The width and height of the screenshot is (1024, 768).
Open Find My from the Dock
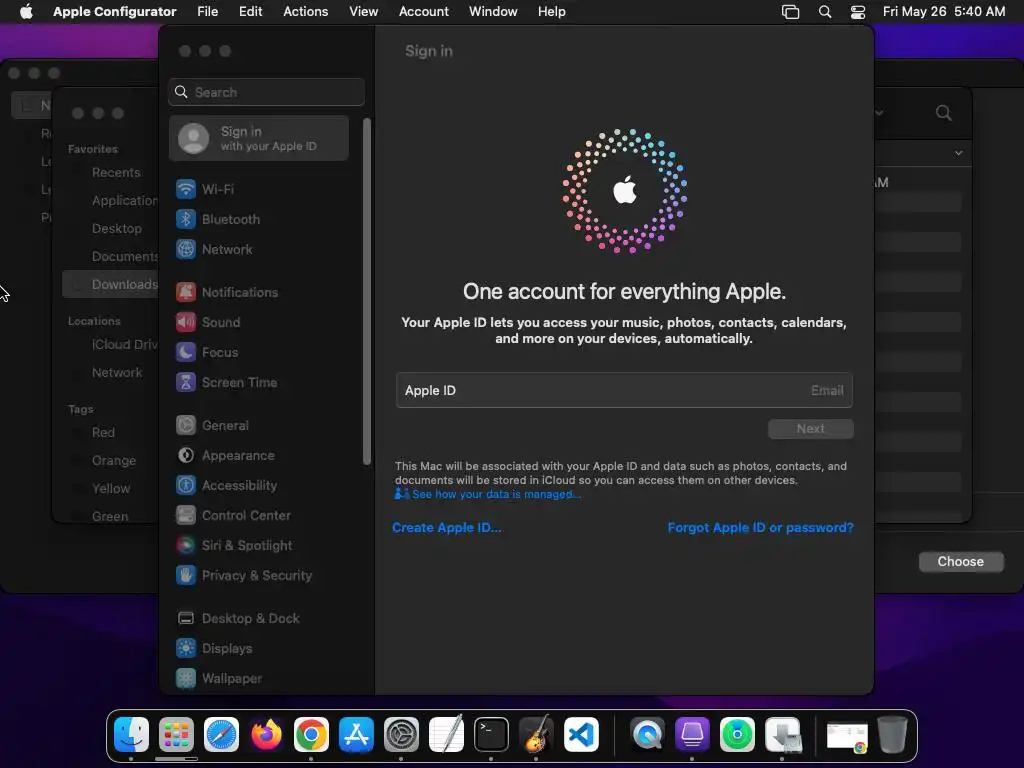pyautogui.click(x=737, y=735)
